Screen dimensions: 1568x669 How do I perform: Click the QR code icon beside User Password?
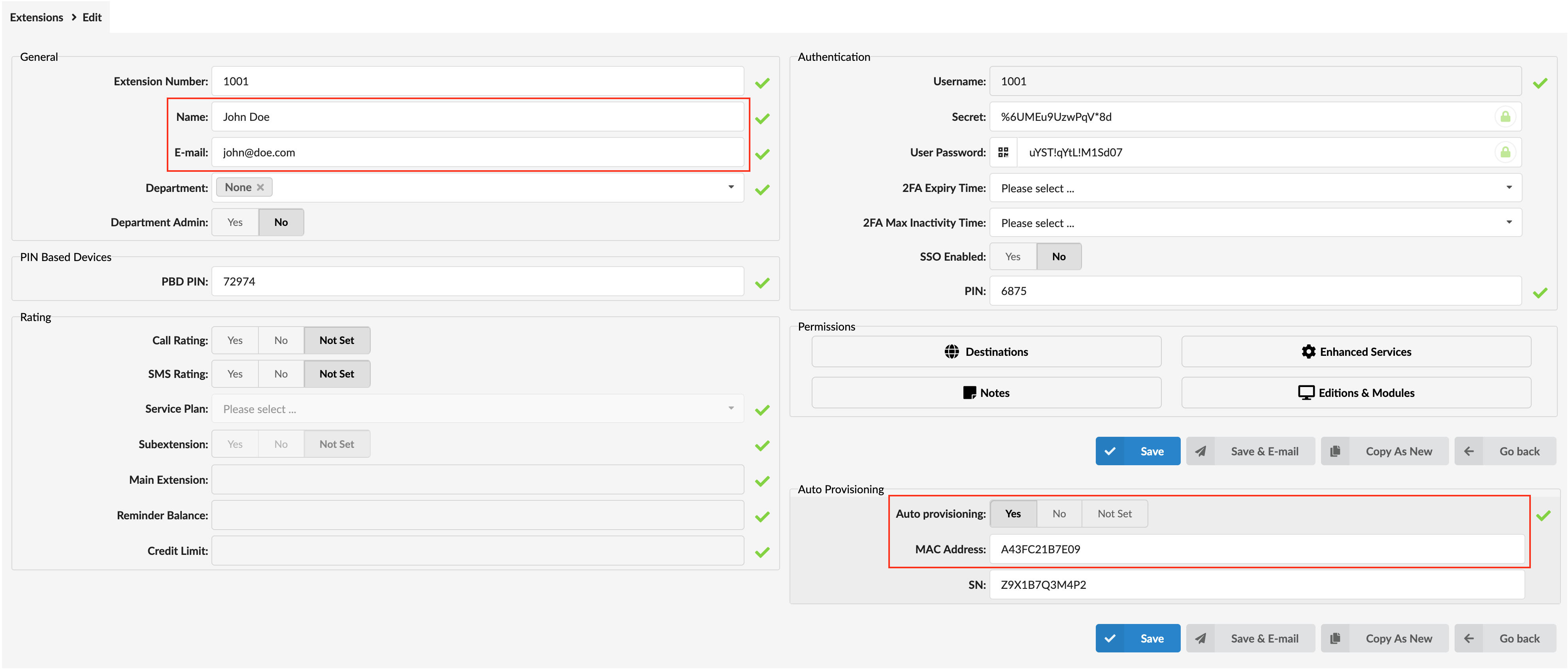click(1003, 152)
